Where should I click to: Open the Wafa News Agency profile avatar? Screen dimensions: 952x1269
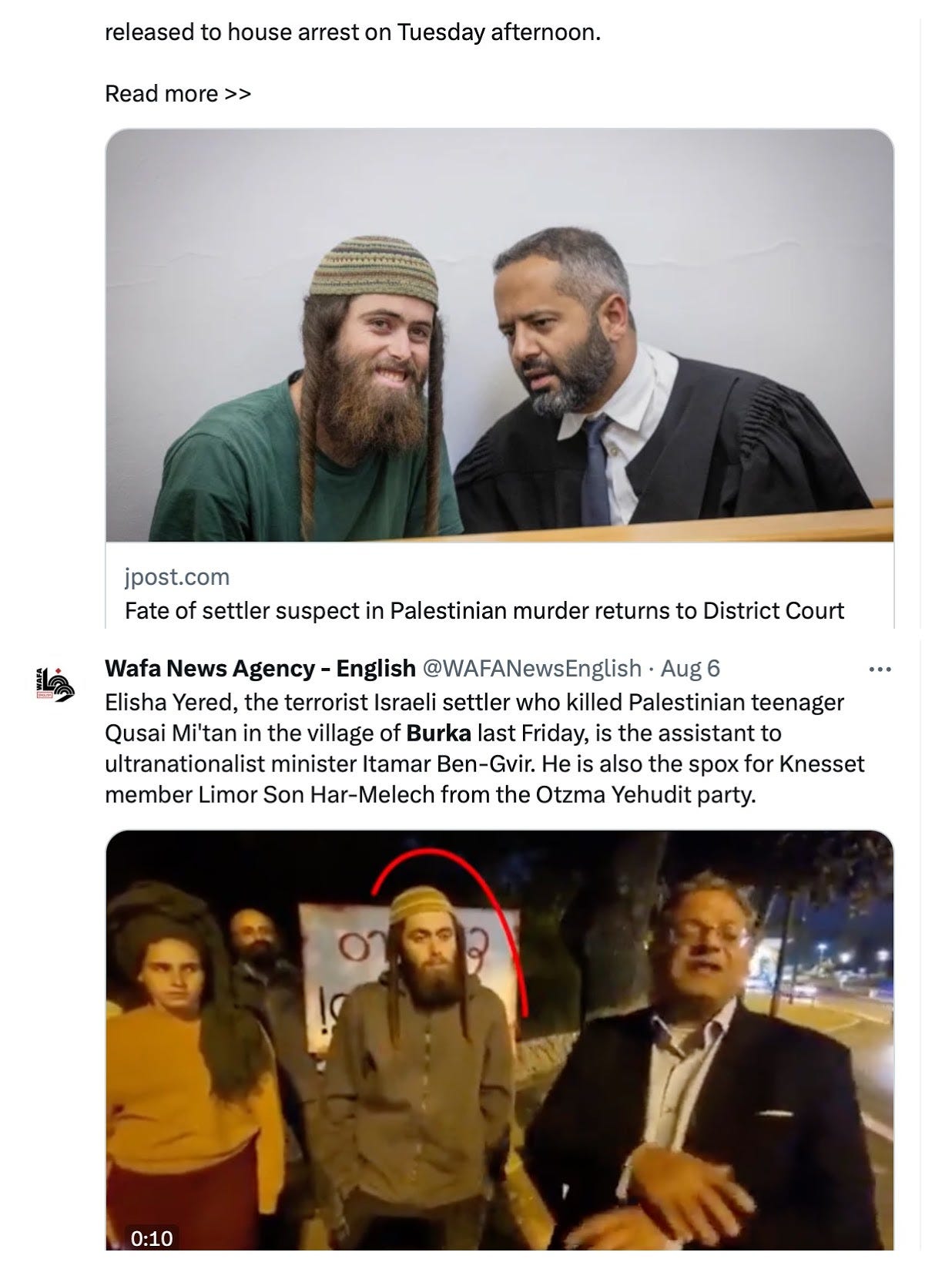(56, 683)
